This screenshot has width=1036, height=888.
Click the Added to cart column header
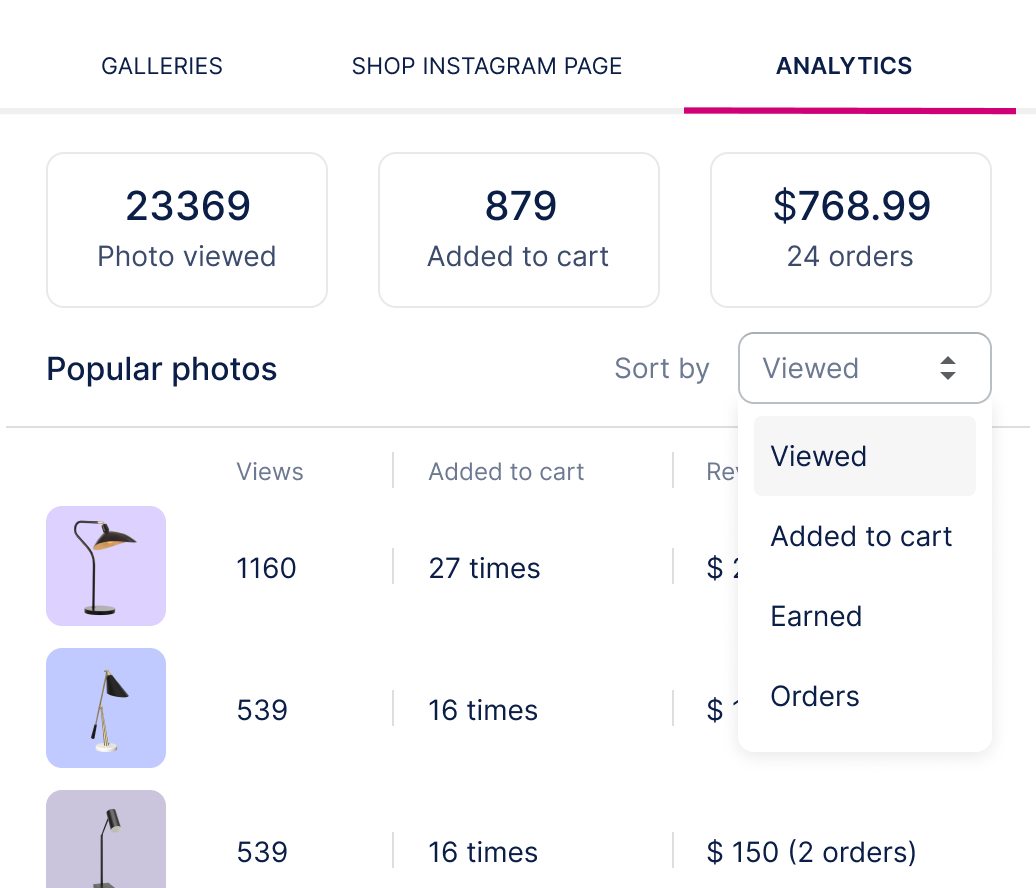click(506, 471)
